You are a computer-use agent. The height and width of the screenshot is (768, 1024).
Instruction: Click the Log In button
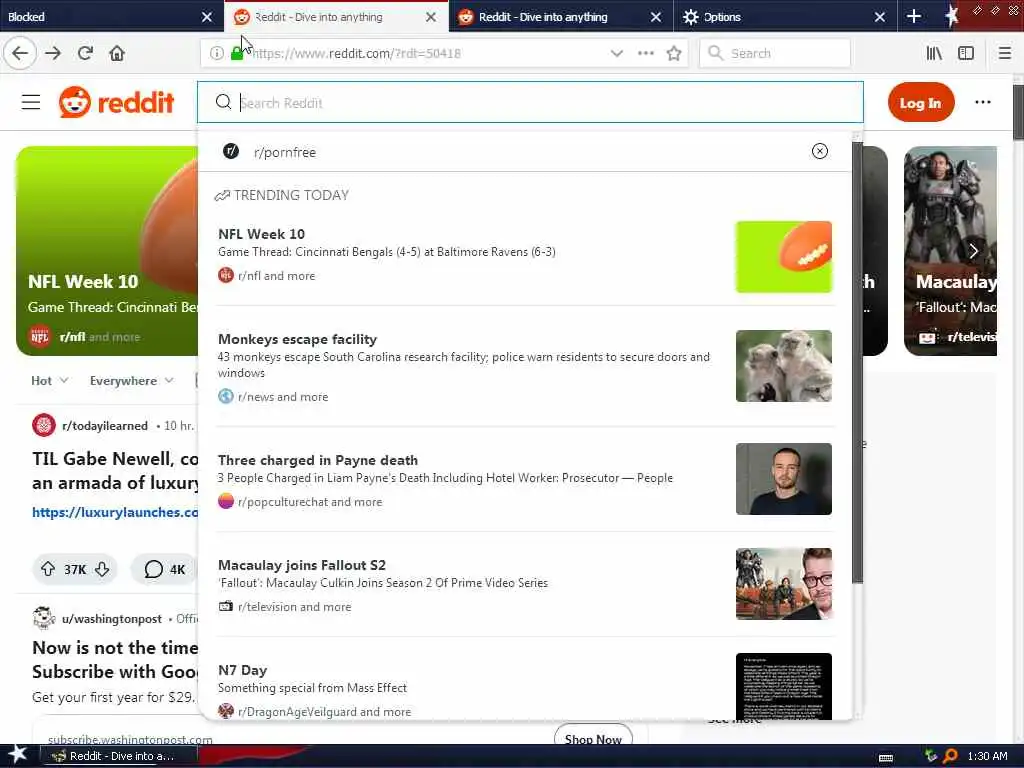[x=921, y=102]
